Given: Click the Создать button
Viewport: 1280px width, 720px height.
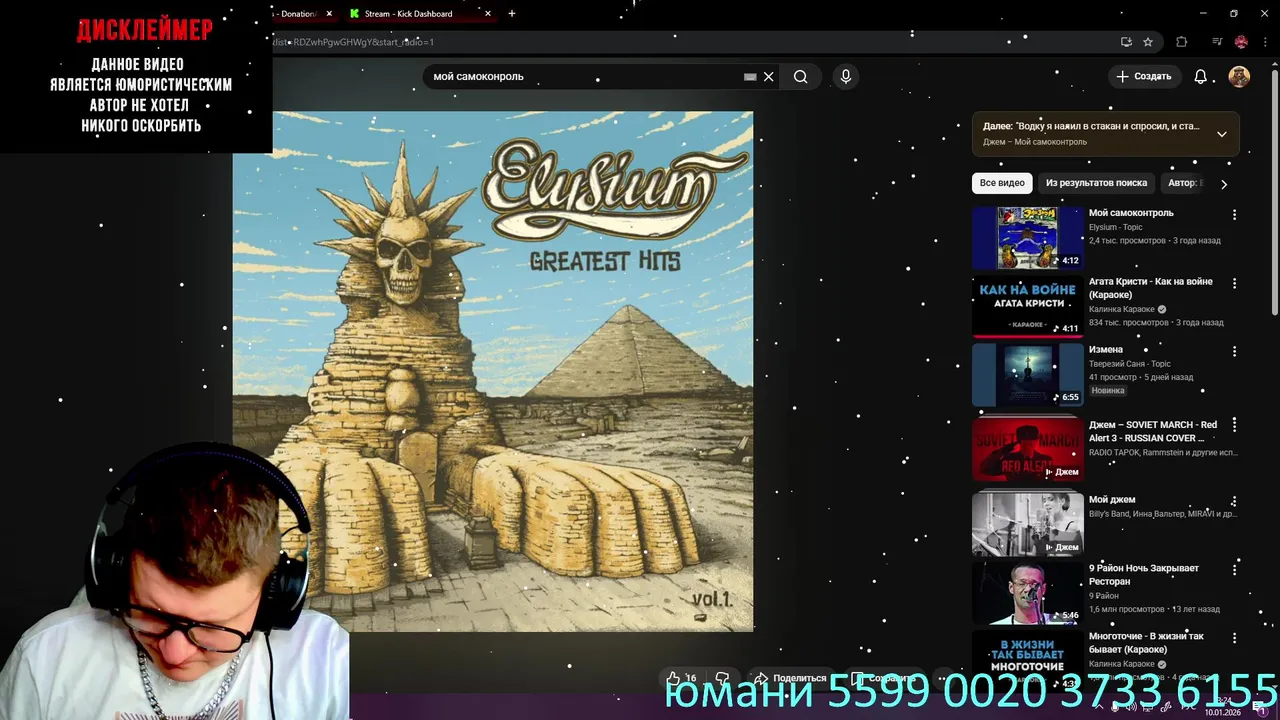Looking at the screenshot, I should 1143,77.
